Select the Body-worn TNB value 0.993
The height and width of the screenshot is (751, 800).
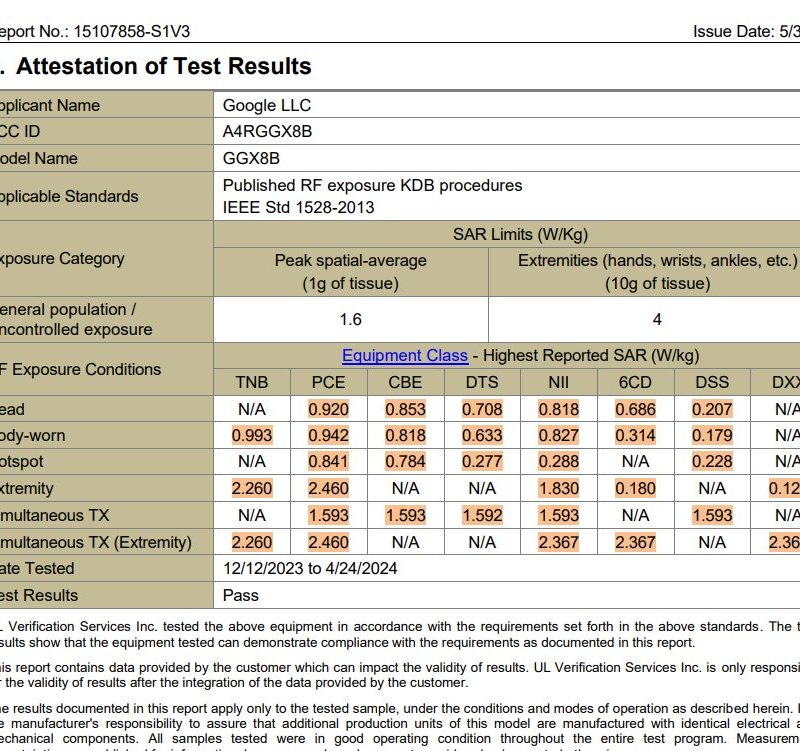coord(251,436)
